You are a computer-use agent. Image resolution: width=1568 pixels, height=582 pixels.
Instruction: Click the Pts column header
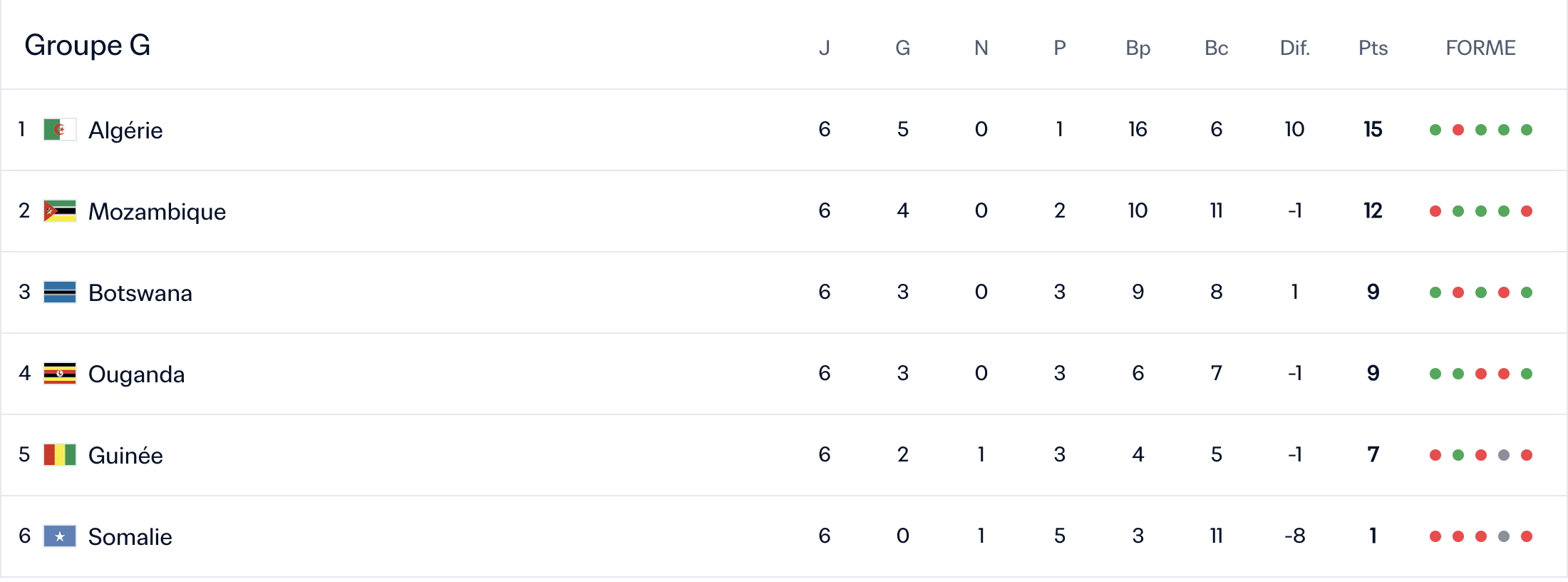[1373, 48]
